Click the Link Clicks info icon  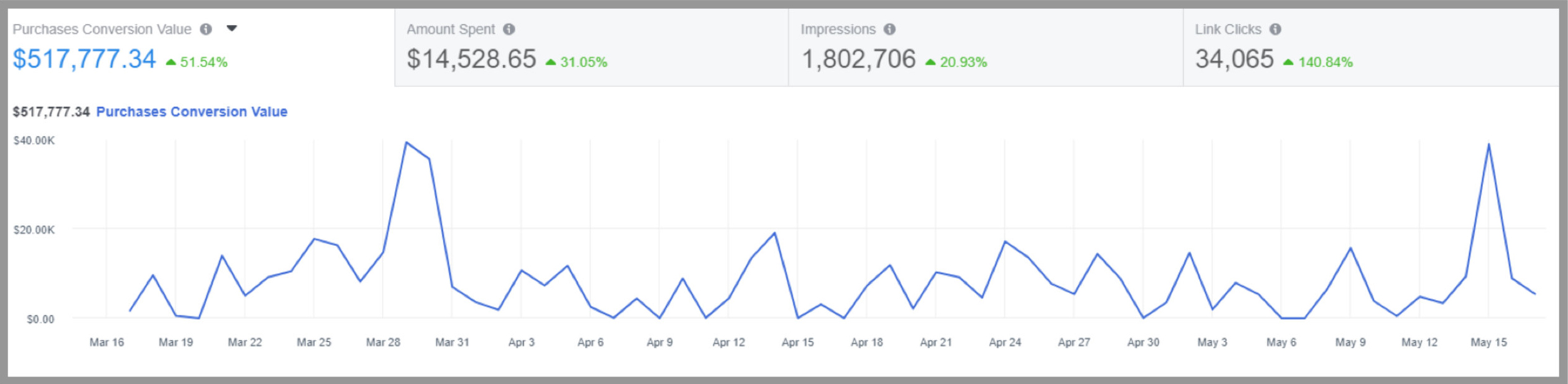coord(1275,29)
